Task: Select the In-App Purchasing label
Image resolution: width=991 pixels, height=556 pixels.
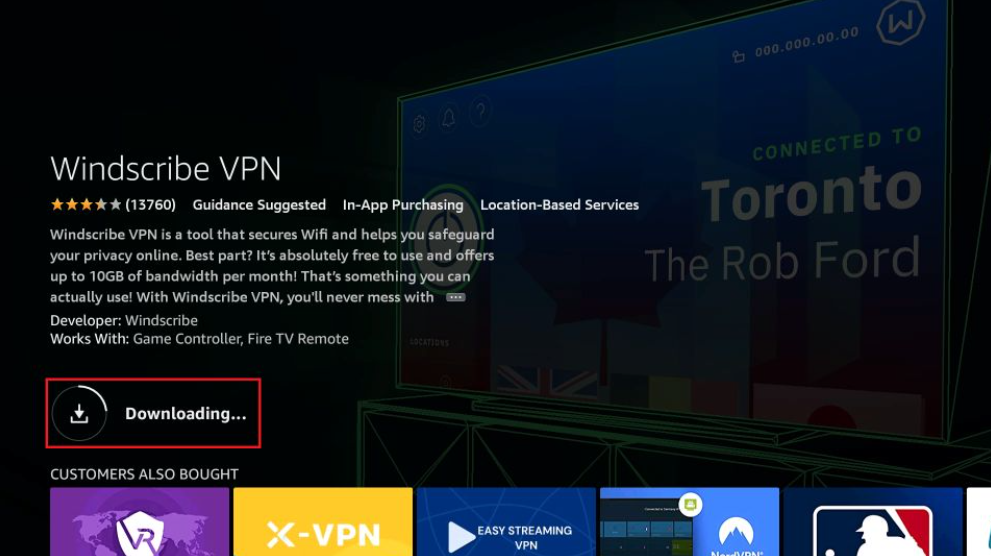Action: click(x=403, y=205)
